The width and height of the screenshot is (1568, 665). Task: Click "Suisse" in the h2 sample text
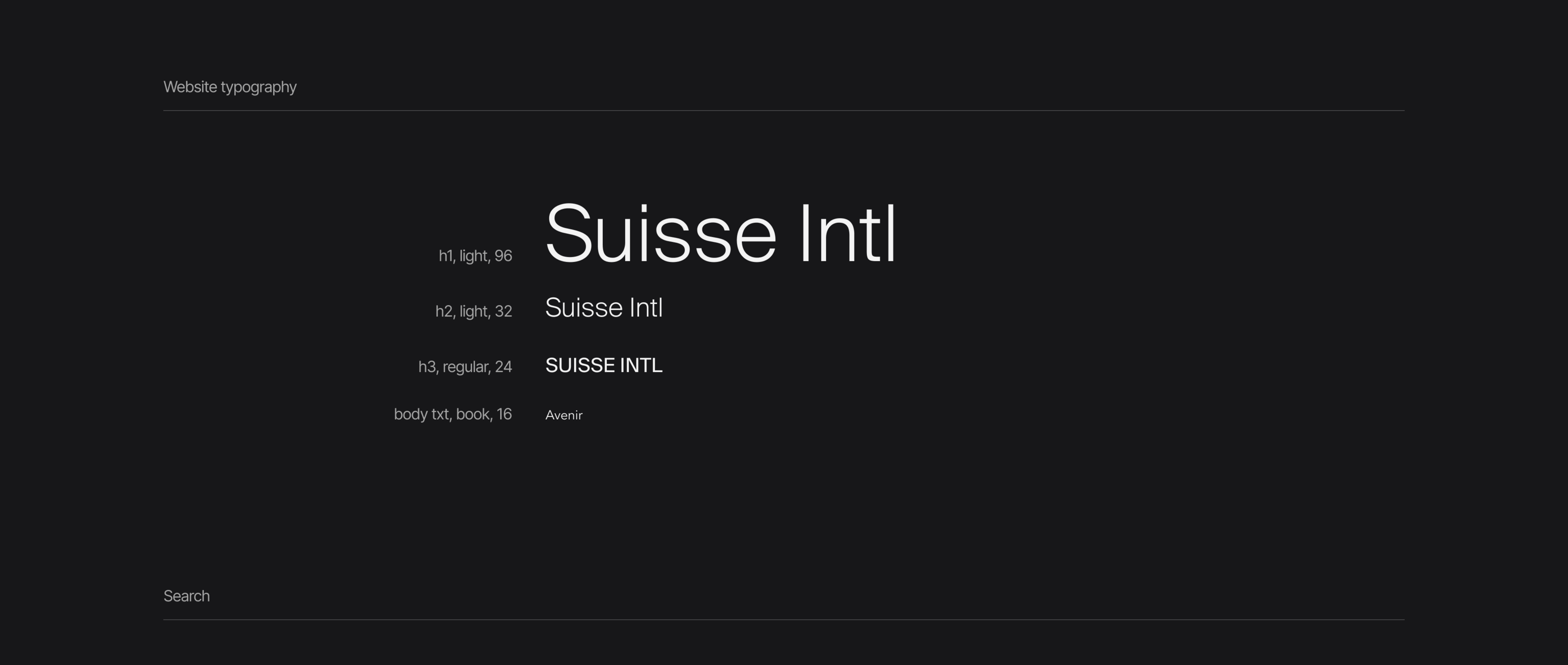click(x=584, y=308)
